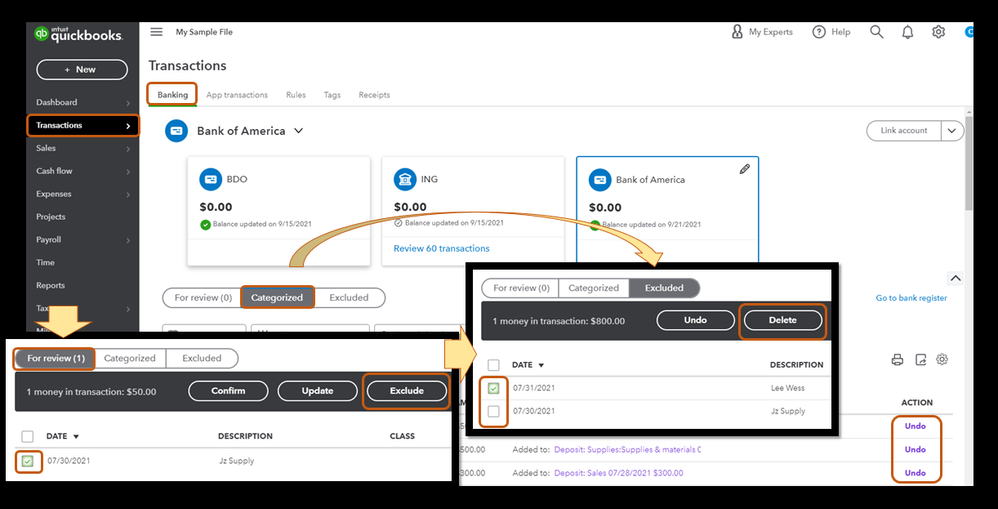Open the search magnifier icon
Screen dimensions: 998x509
pos(876,32)
